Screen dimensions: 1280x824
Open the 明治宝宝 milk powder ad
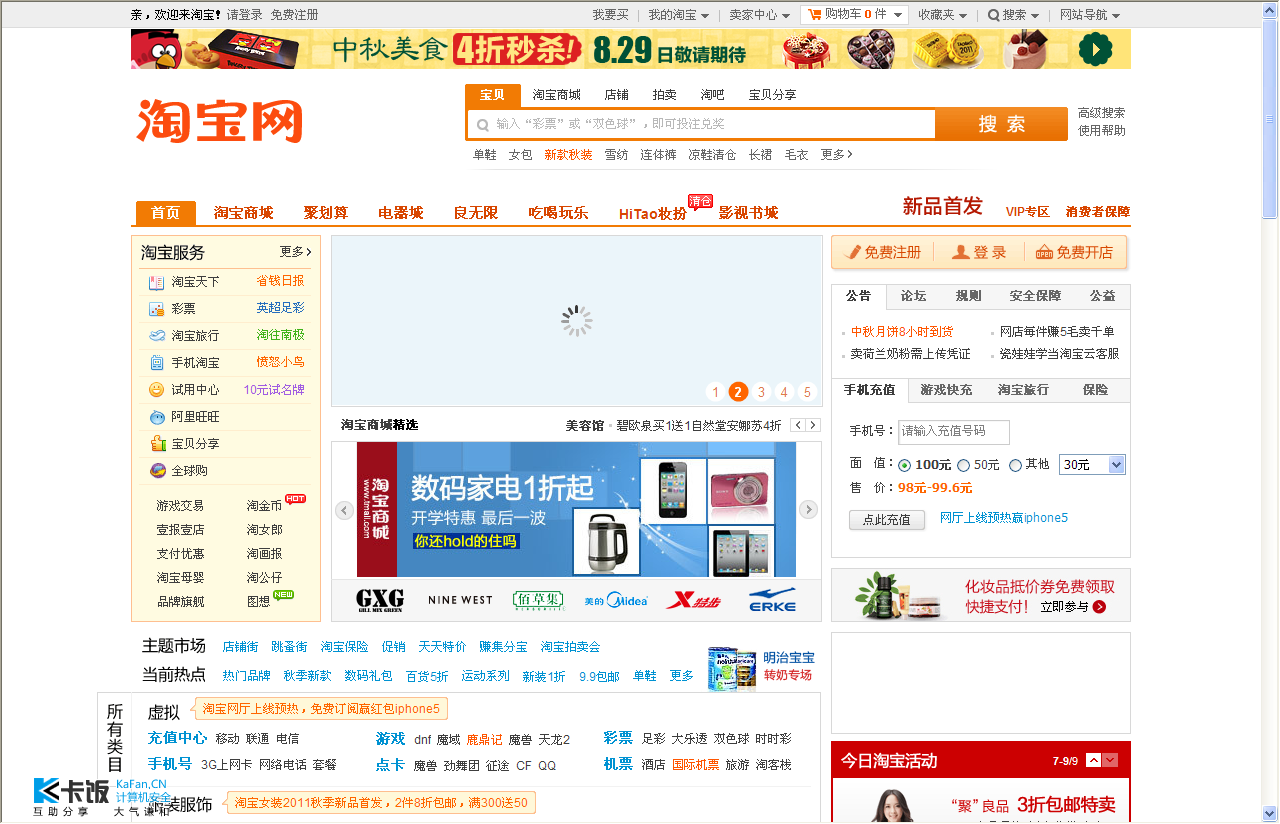tap(761, 668)
